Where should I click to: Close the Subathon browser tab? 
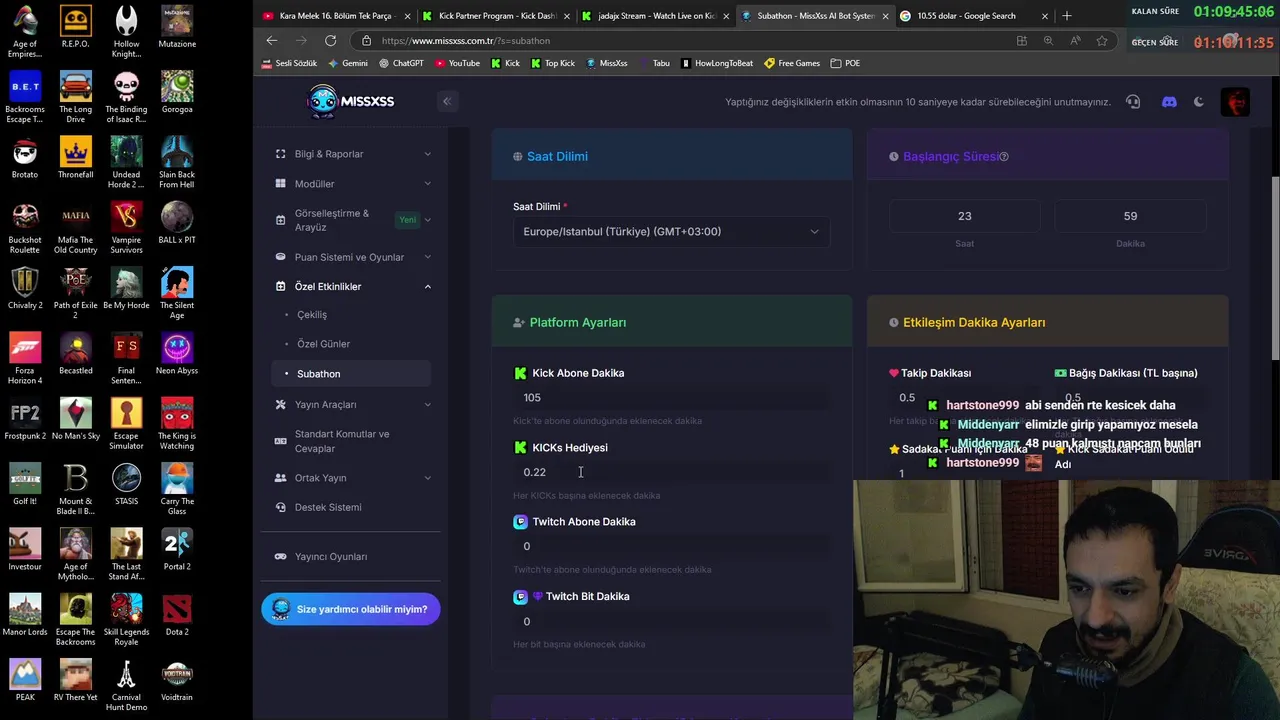click(885, 16)
